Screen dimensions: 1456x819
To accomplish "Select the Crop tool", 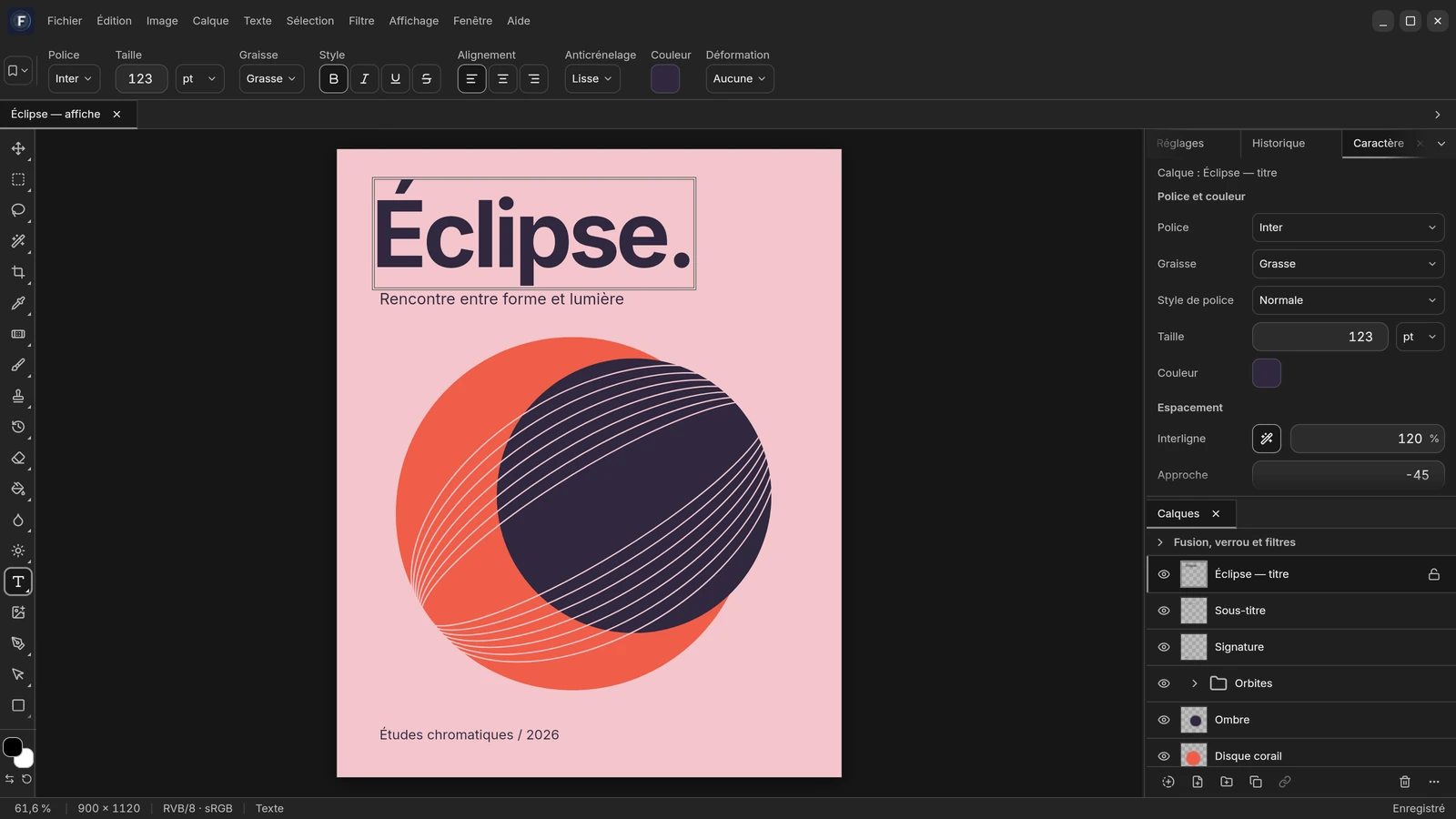I will [18, 272].
